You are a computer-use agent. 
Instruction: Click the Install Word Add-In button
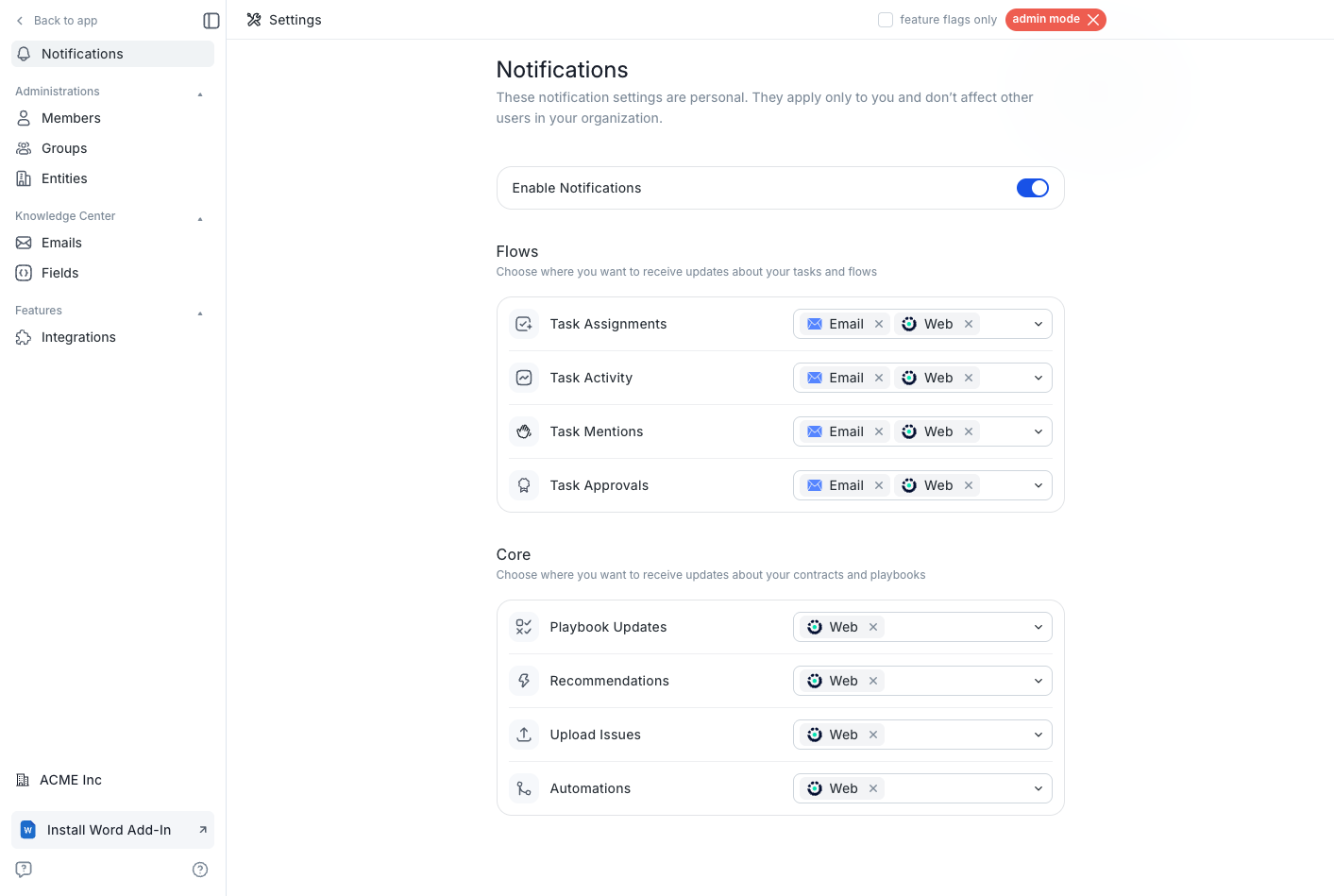pyautogui.click(x=112, y=830)
